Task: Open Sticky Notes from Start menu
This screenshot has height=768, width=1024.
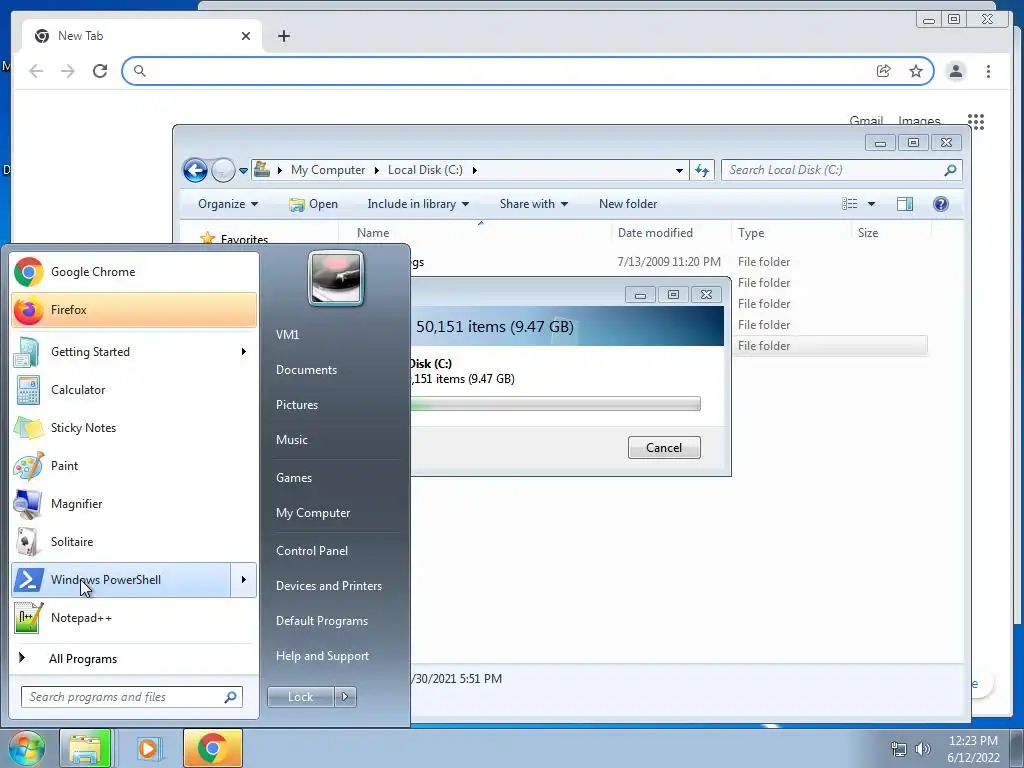Action: pos(134,428)
